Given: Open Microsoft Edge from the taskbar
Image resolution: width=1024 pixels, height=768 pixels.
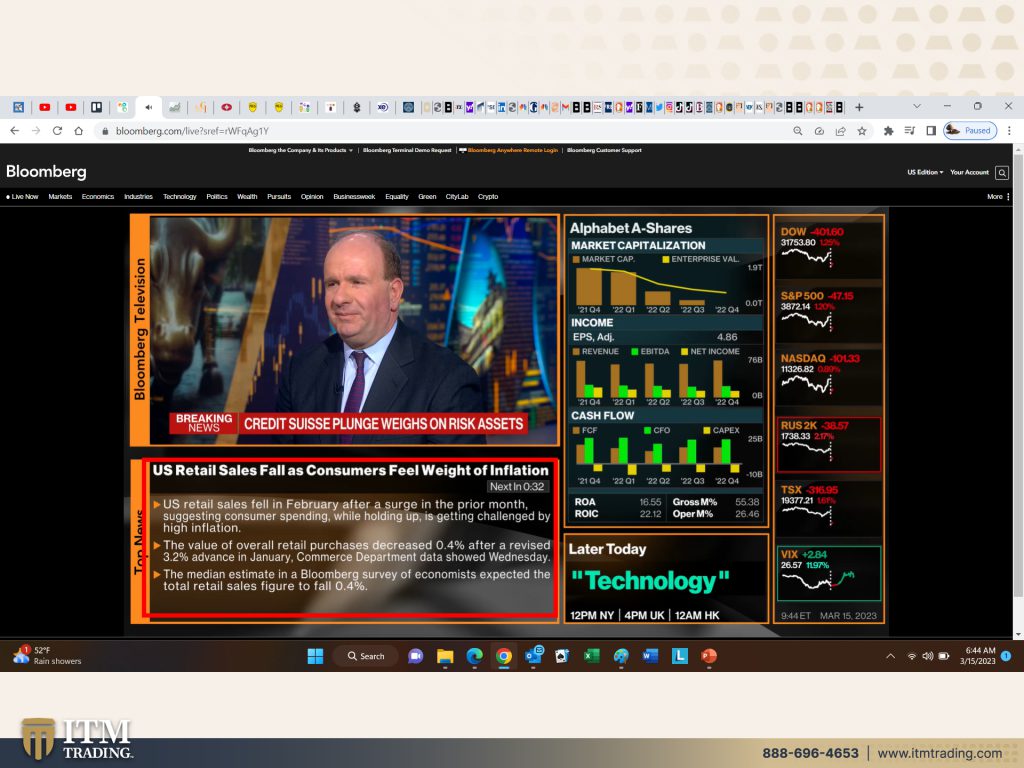Looking at the screenshot, I should point(475,656).
